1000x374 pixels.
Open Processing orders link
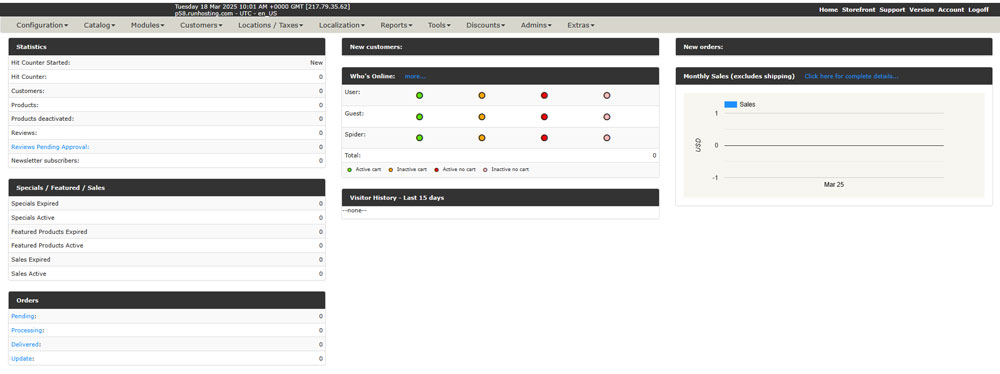pos(27,330)
